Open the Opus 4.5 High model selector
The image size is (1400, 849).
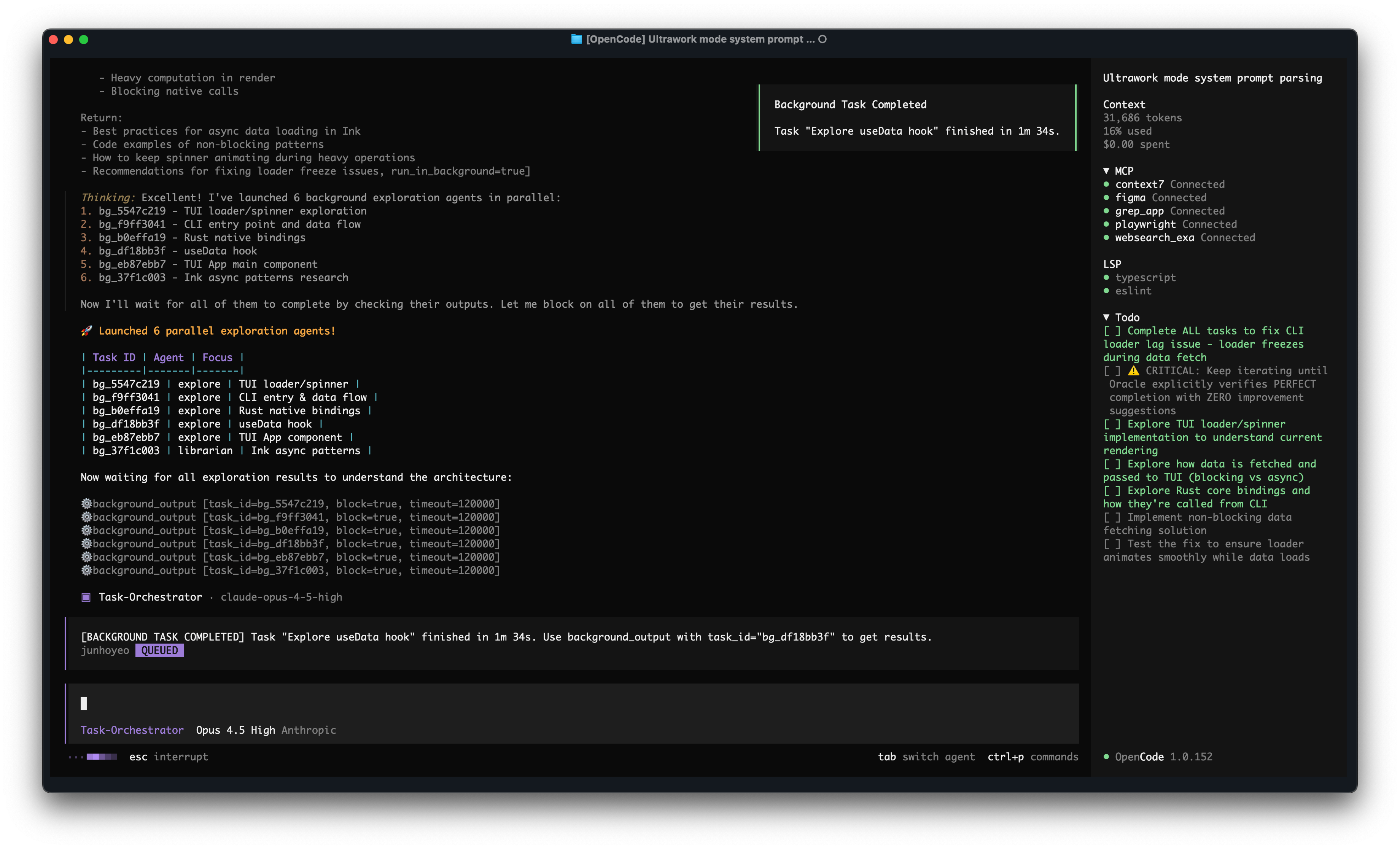[x=235, y=730]
